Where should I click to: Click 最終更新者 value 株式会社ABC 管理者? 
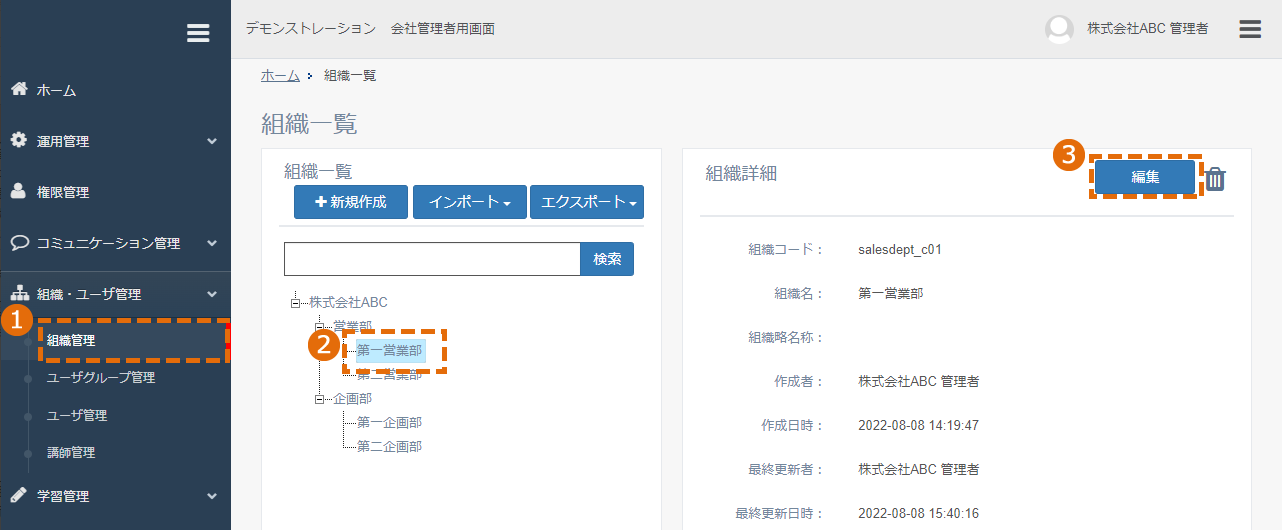tap(918, 469)
